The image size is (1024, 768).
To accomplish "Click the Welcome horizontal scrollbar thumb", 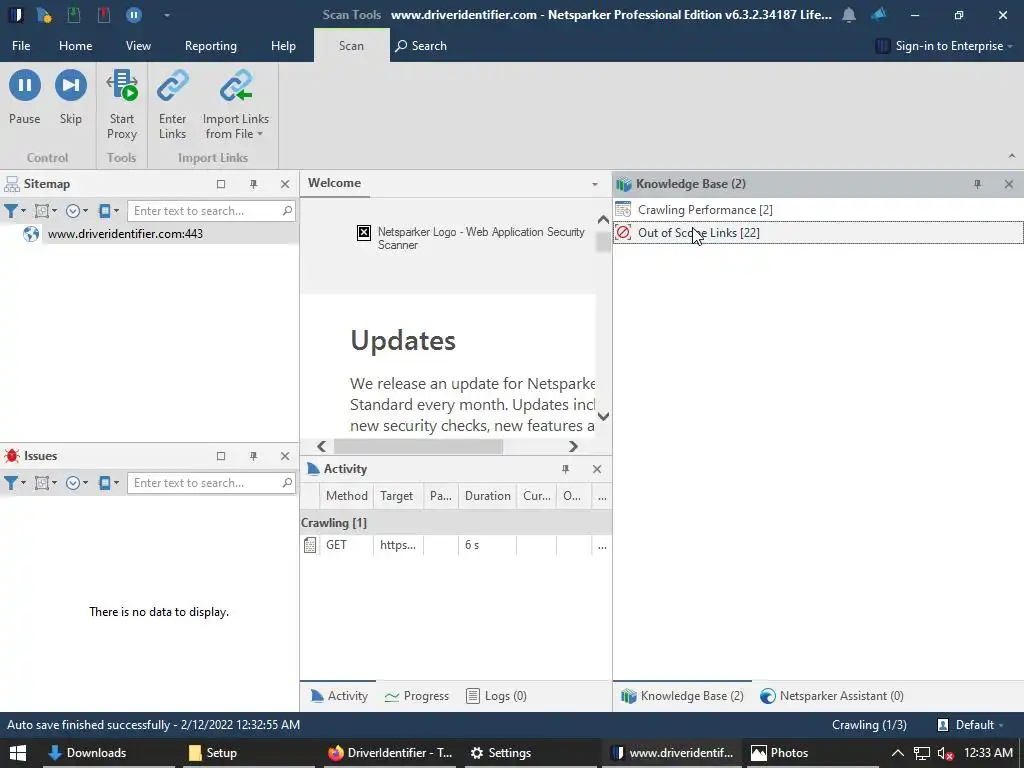I will click(x=419, y=447).
